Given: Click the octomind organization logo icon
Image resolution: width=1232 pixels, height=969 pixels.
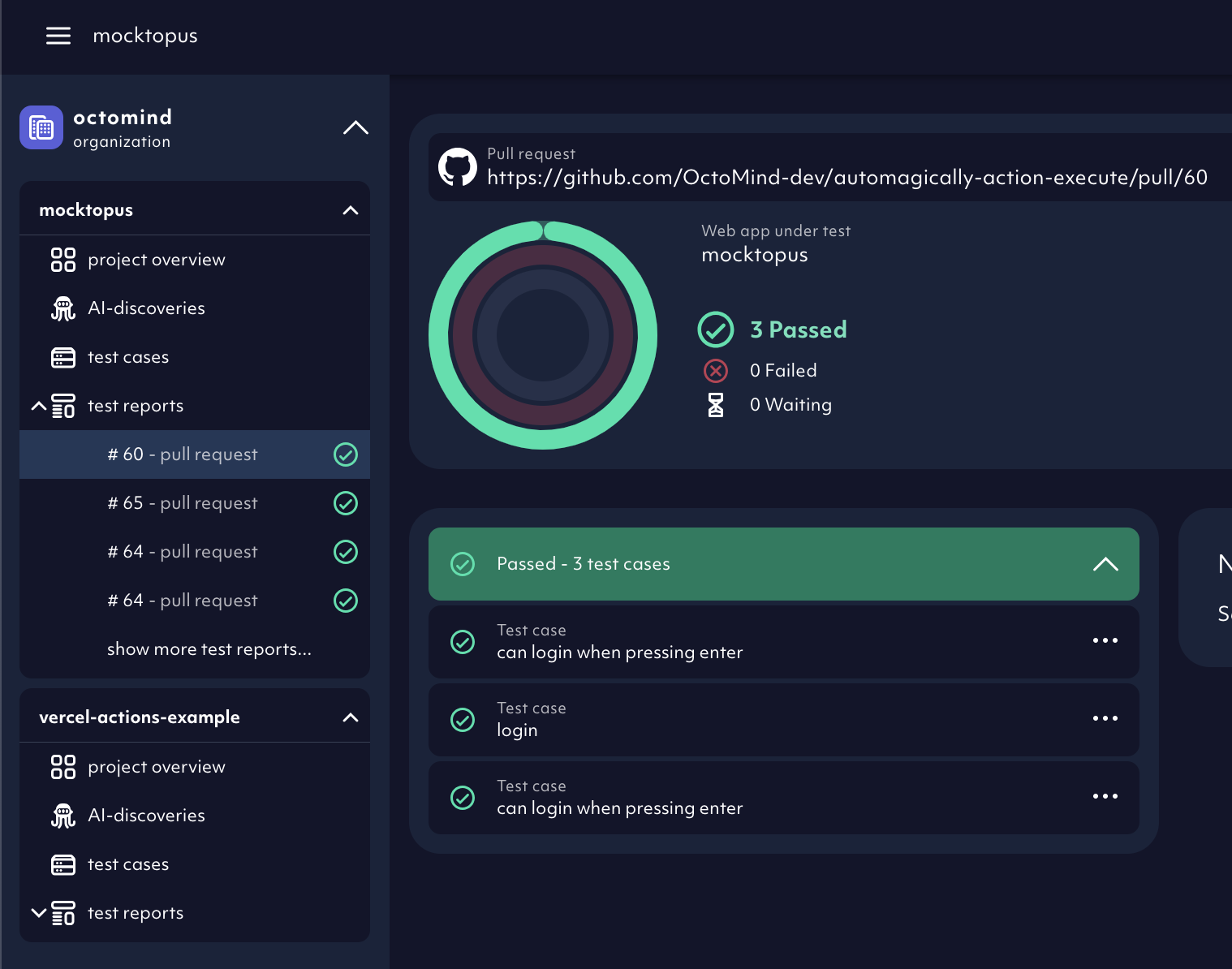Looking at the screenshot, I should coord(41,127).
